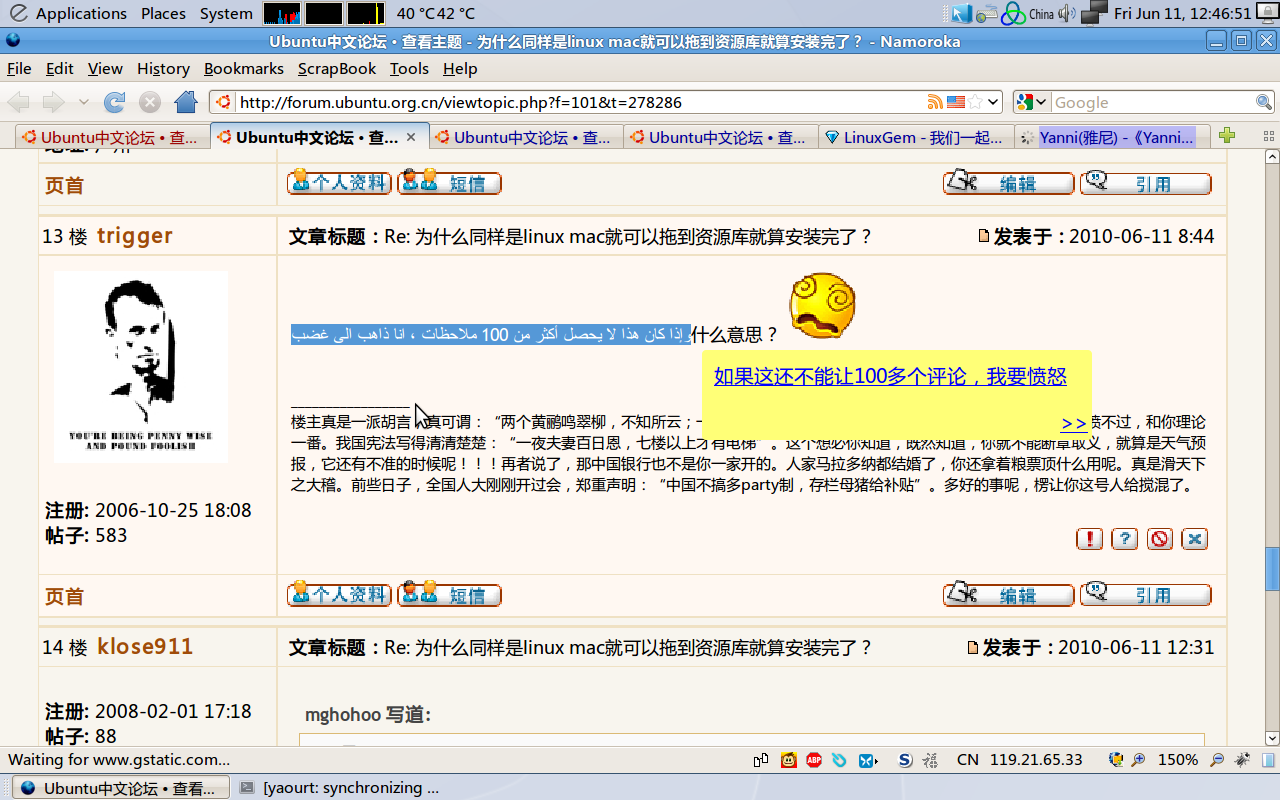Open the Tools menu
Image resolution: width=1280 pixels, height=800 pixels.
tap(409, 68)
